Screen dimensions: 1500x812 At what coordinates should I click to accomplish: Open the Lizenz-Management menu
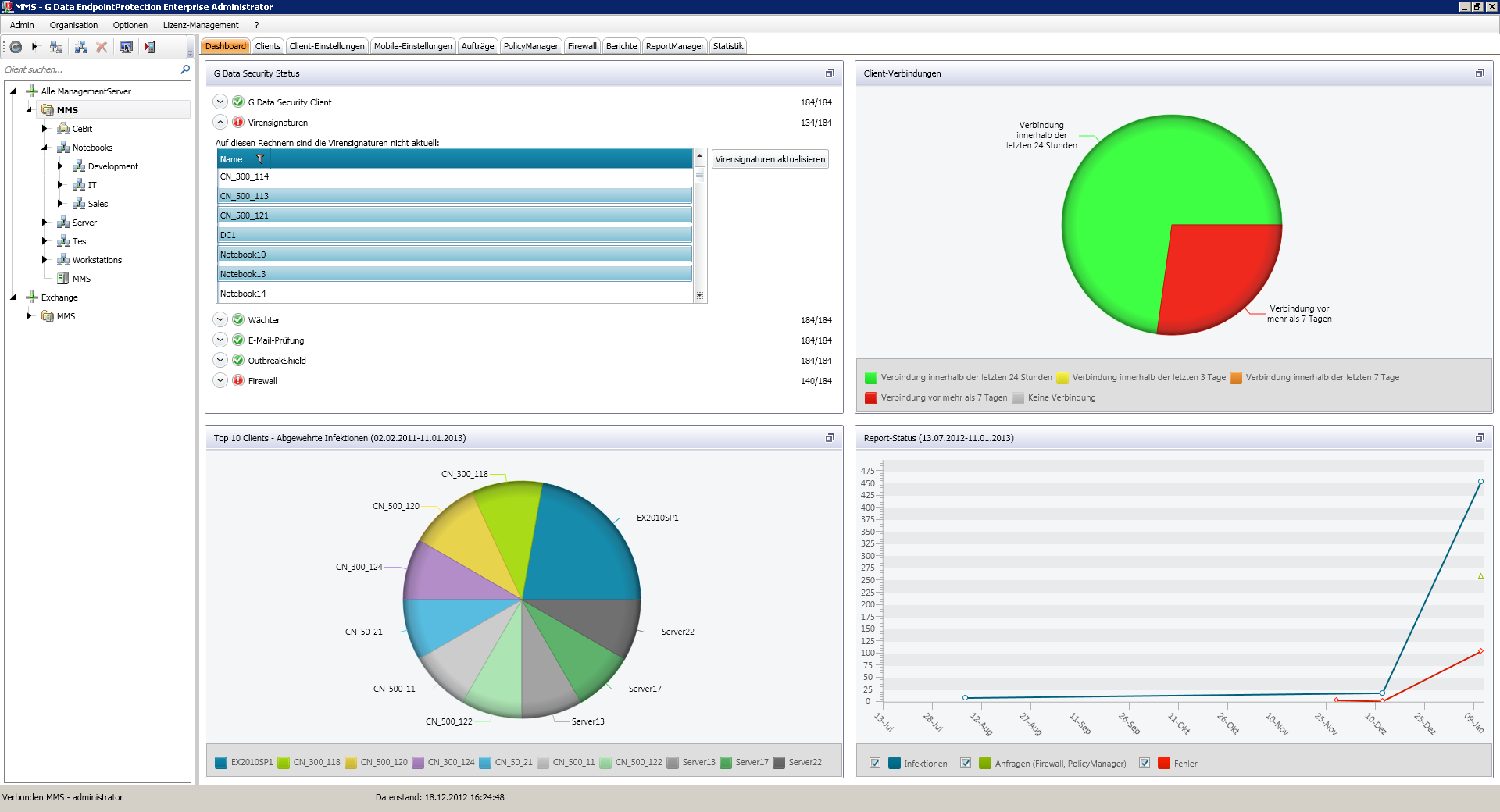pos(201,25)
